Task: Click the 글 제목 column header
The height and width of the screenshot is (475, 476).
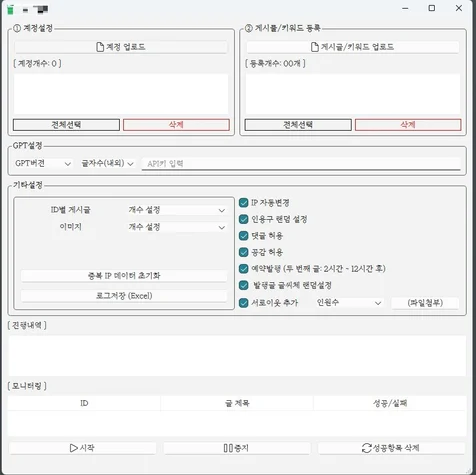Action: tap(237, 403)
